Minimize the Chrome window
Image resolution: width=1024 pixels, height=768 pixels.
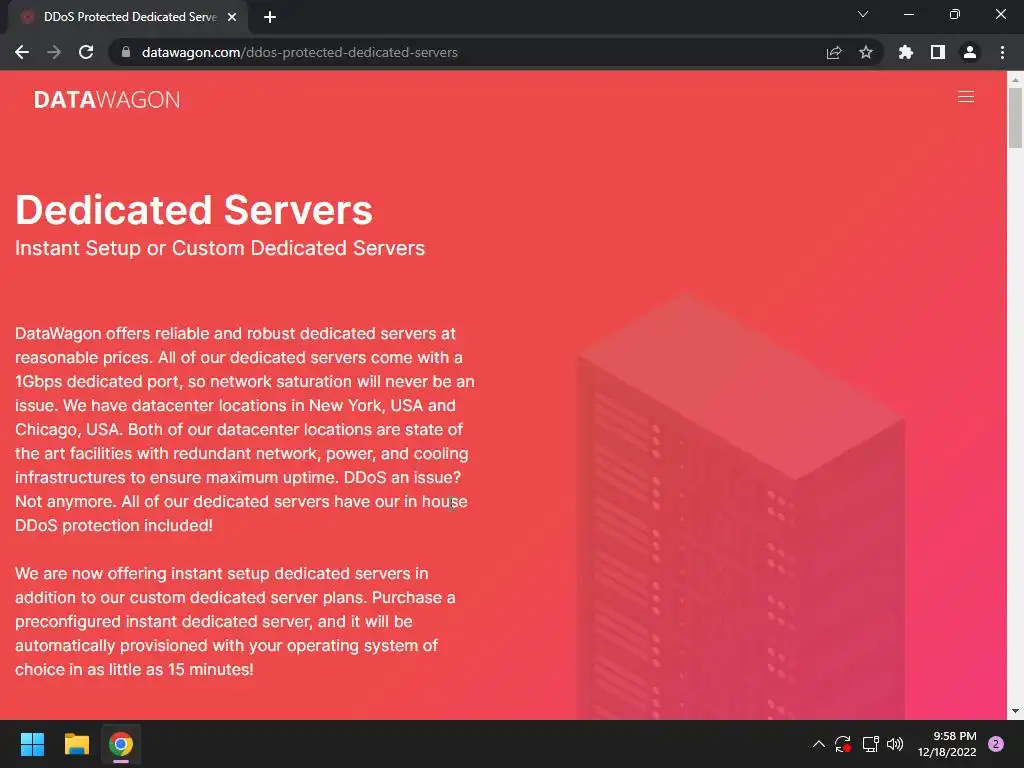click(908, 14)
